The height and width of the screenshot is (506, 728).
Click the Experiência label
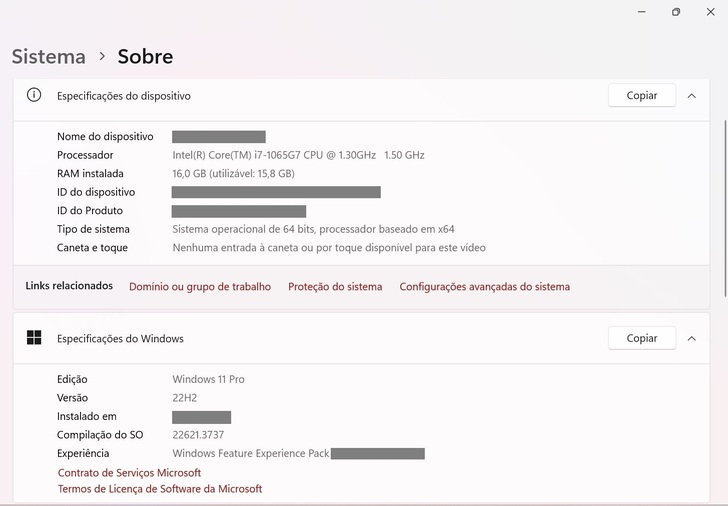click(x=83, y=454)
